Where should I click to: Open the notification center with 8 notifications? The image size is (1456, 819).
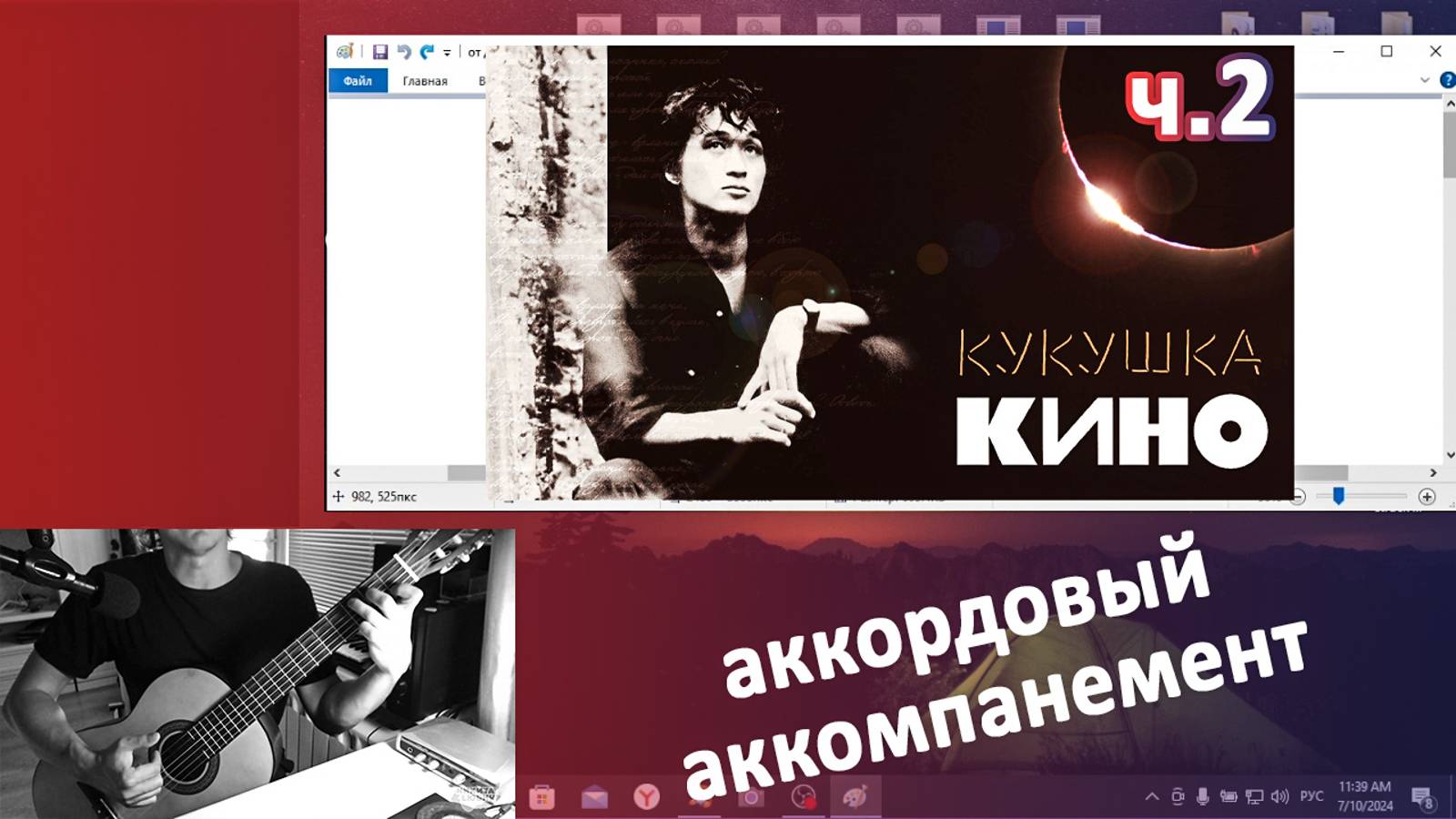coord(1422,798)
